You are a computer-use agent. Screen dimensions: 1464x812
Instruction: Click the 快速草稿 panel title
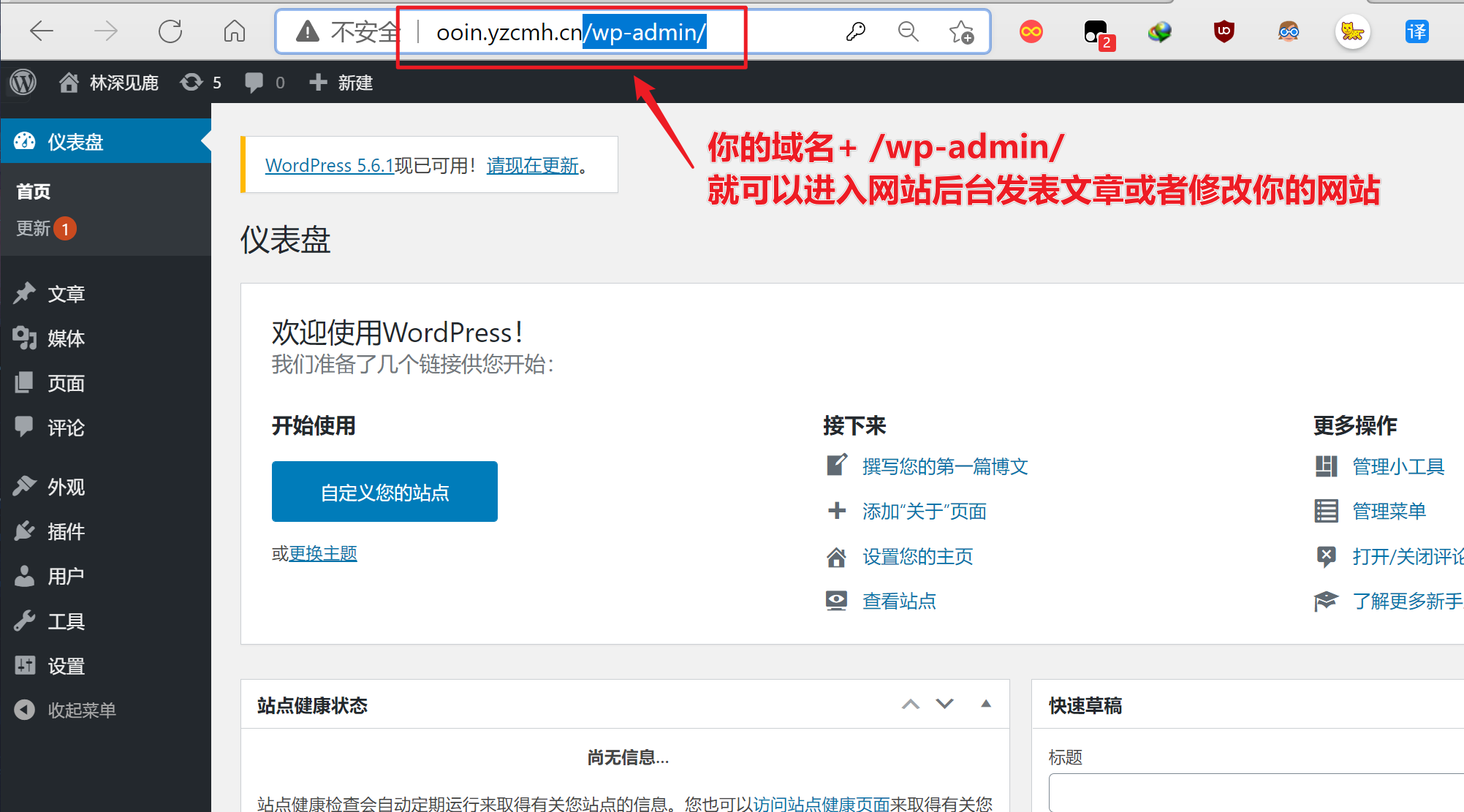[1085, 705]
